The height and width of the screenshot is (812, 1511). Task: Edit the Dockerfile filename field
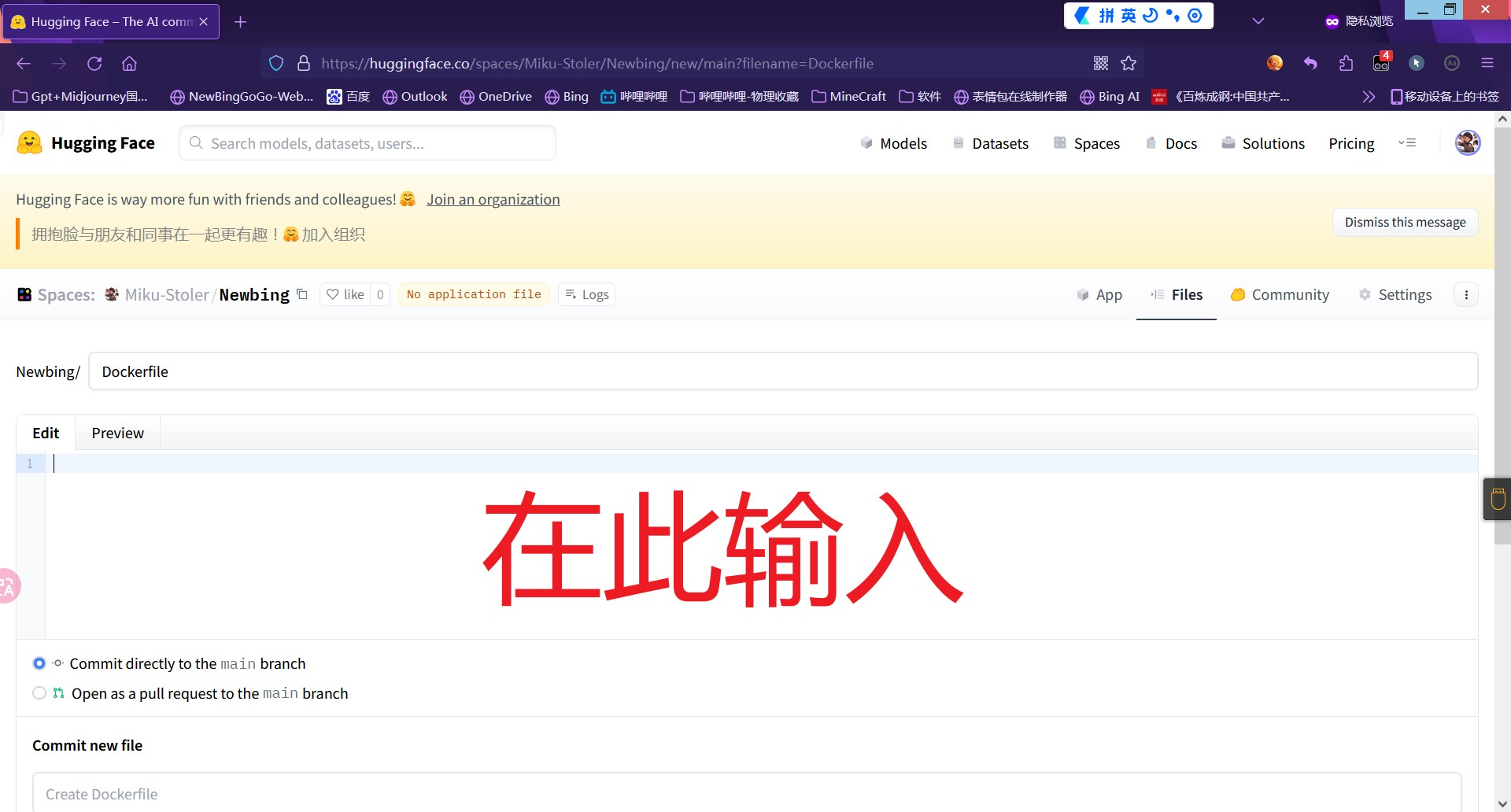783,371
